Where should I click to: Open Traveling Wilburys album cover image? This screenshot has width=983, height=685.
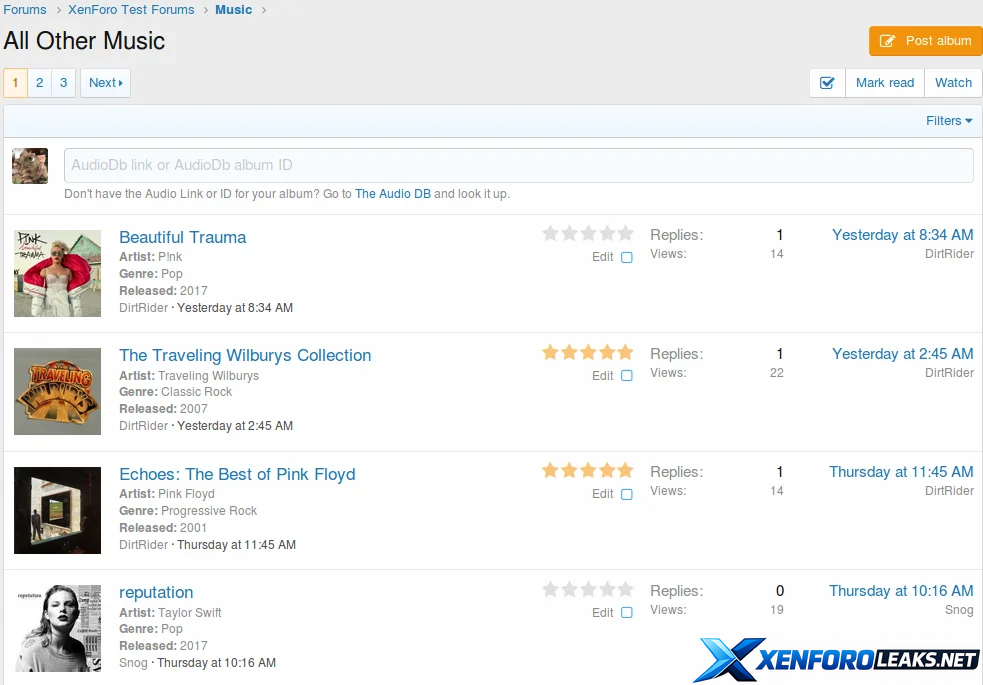tap(58, 391)
